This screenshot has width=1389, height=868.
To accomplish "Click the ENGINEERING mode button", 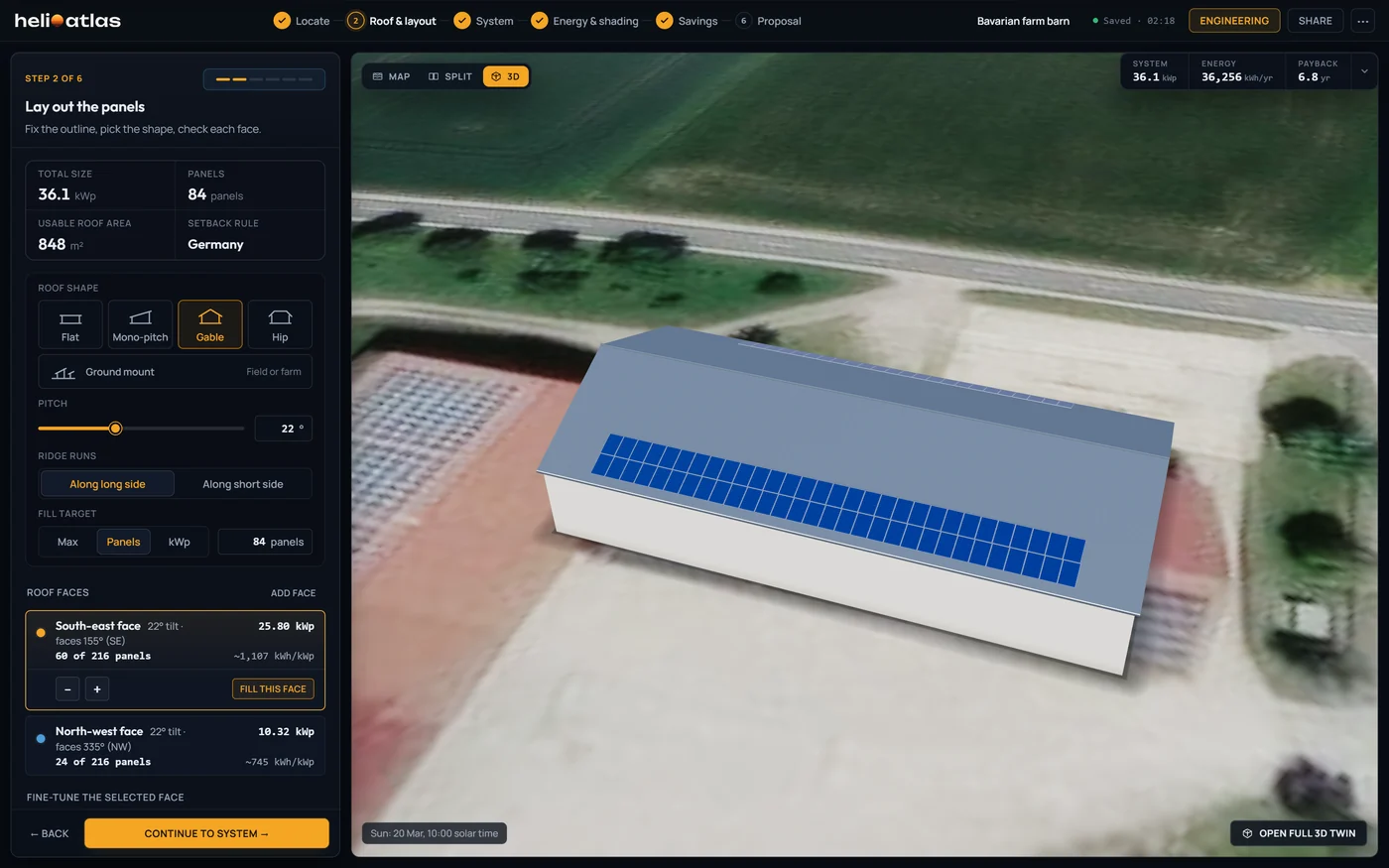I will coord(1234,21).
